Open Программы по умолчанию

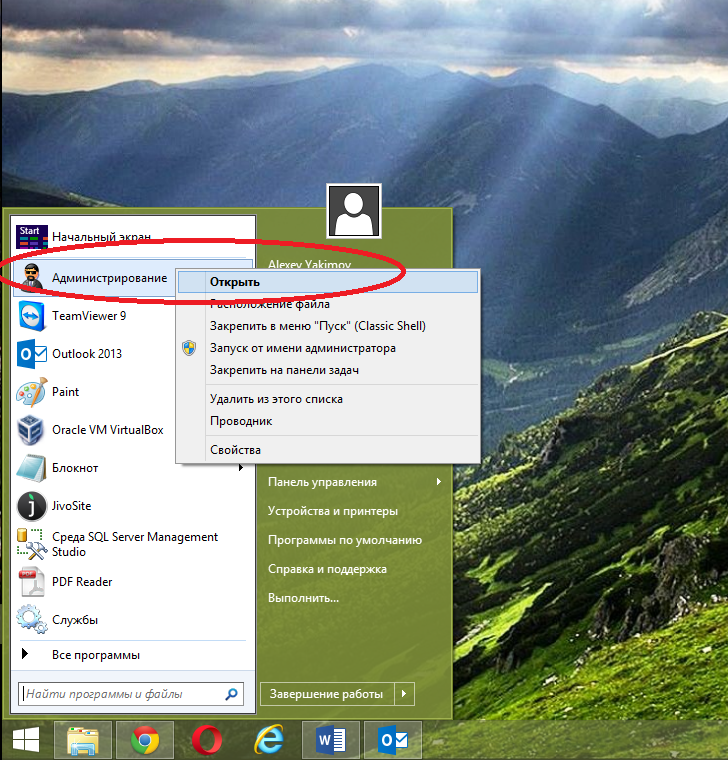click(345, 540)
